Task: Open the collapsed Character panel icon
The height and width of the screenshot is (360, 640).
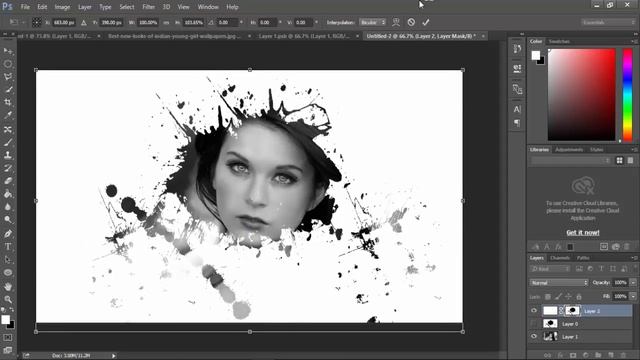Action: (517, 109)
